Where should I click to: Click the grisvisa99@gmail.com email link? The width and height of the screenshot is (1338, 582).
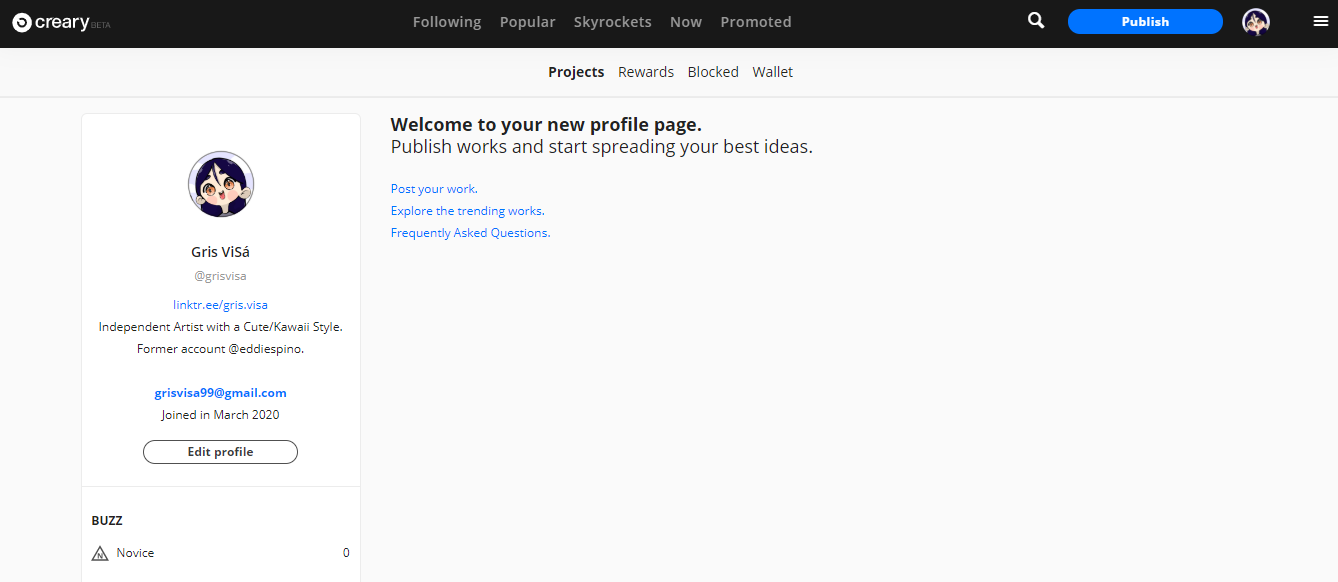(x=221, y=393)
